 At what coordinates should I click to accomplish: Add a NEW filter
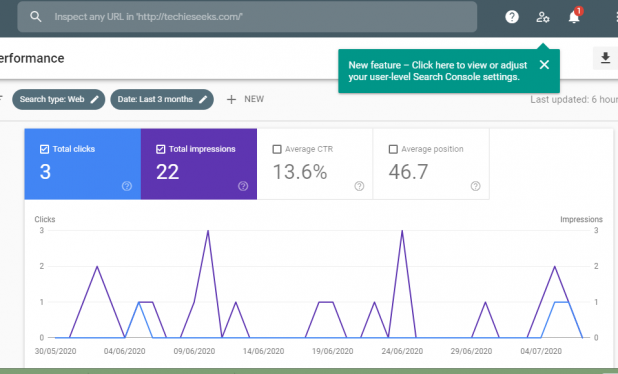[x=245, y=99]
